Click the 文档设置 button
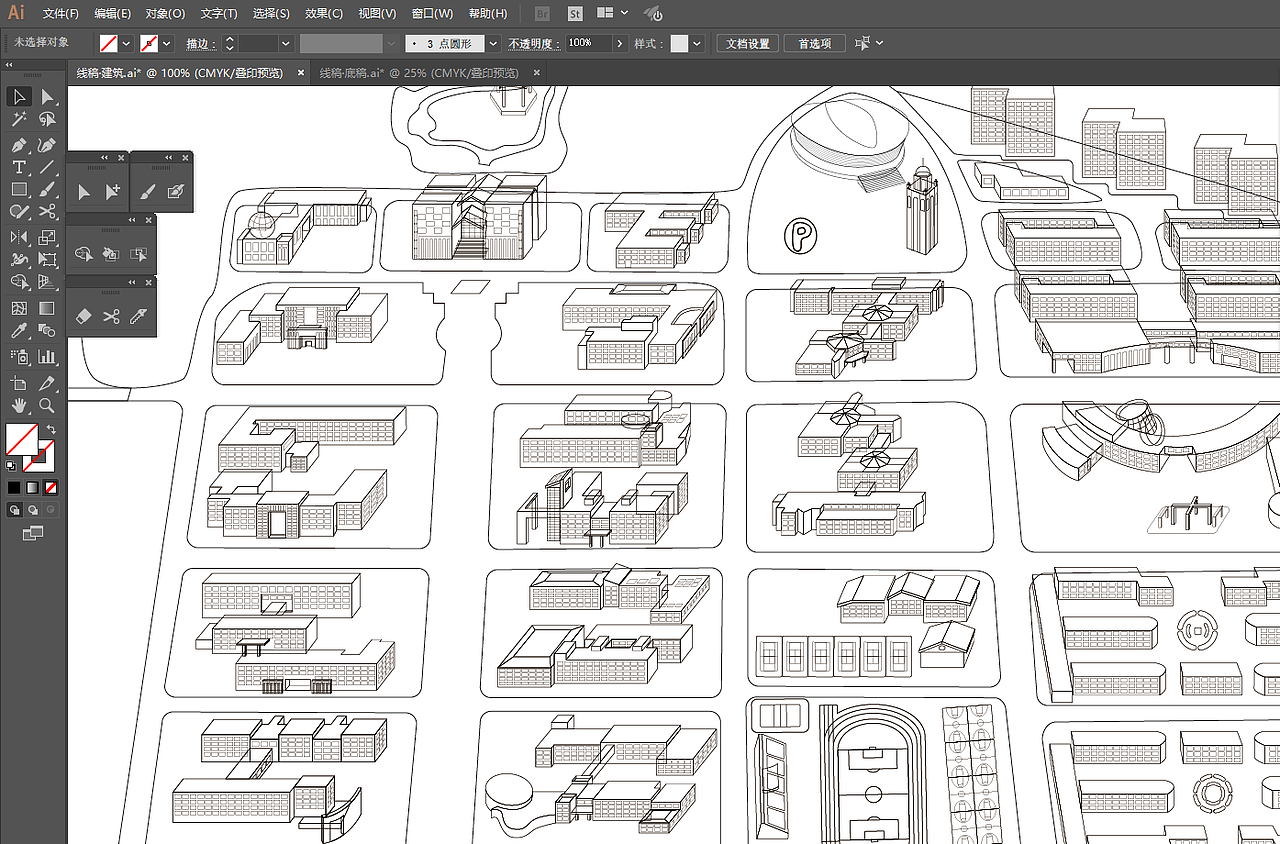Image resolution: width=1280 pixels, height=844 pixels. 748,44
